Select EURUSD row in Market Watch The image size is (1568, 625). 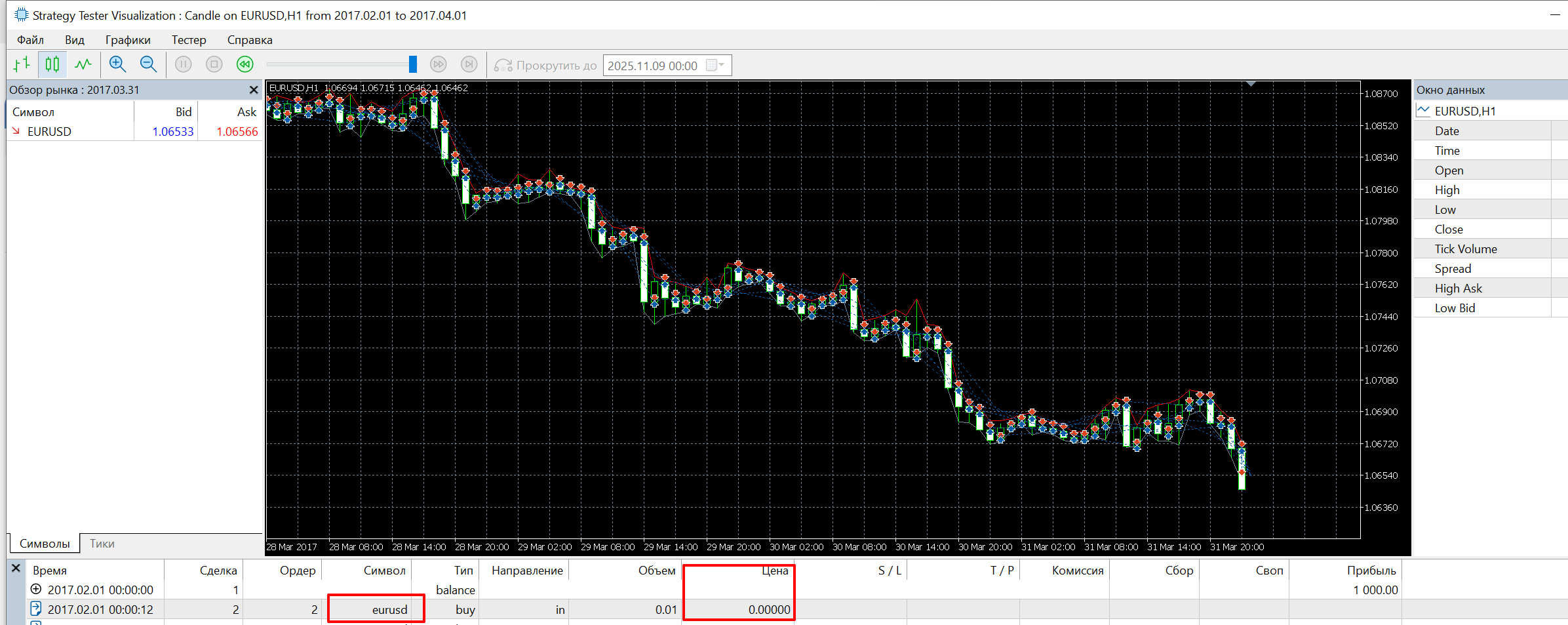click(x=135, y=132)
